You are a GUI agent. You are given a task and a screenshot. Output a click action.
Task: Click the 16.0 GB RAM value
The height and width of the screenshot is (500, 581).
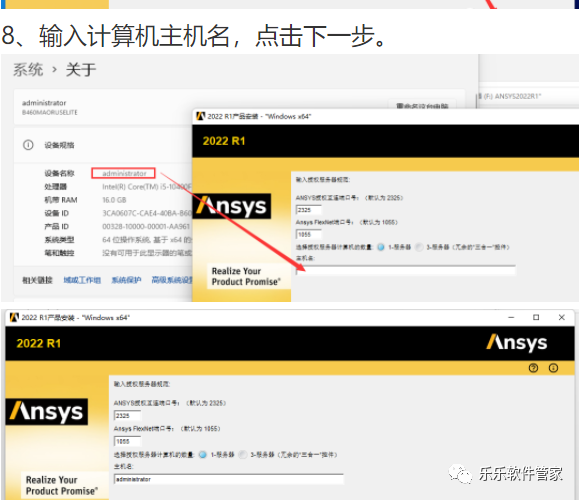click(x=114, y=200)
